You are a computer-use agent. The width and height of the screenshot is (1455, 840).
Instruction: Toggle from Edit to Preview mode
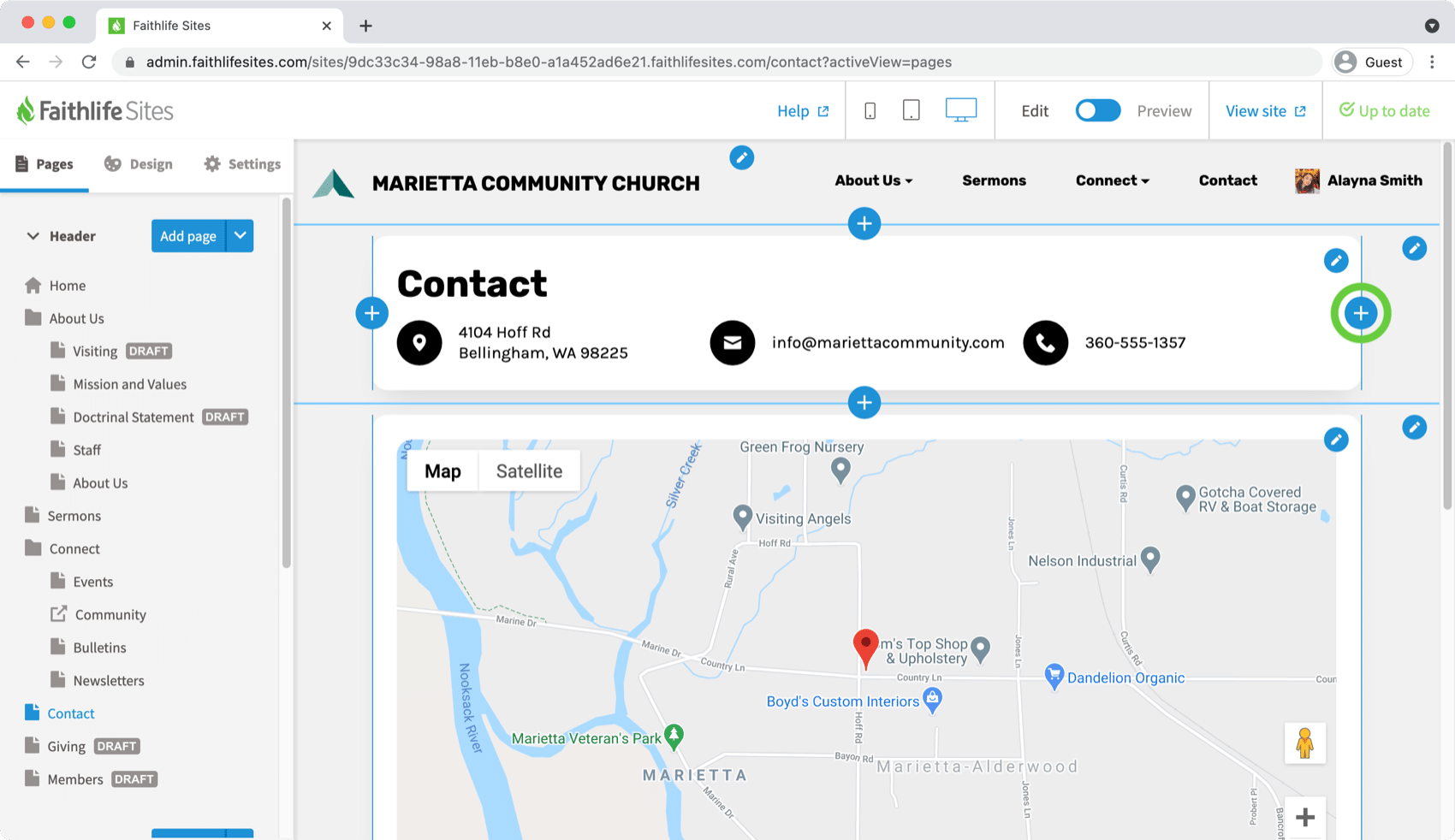[x=1097, y=110]
